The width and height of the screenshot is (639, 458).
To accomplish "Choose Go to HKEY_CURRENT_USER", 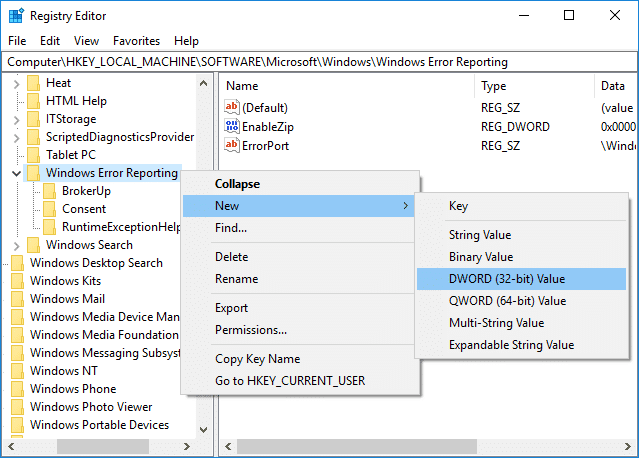I will [x=300, y=381].
